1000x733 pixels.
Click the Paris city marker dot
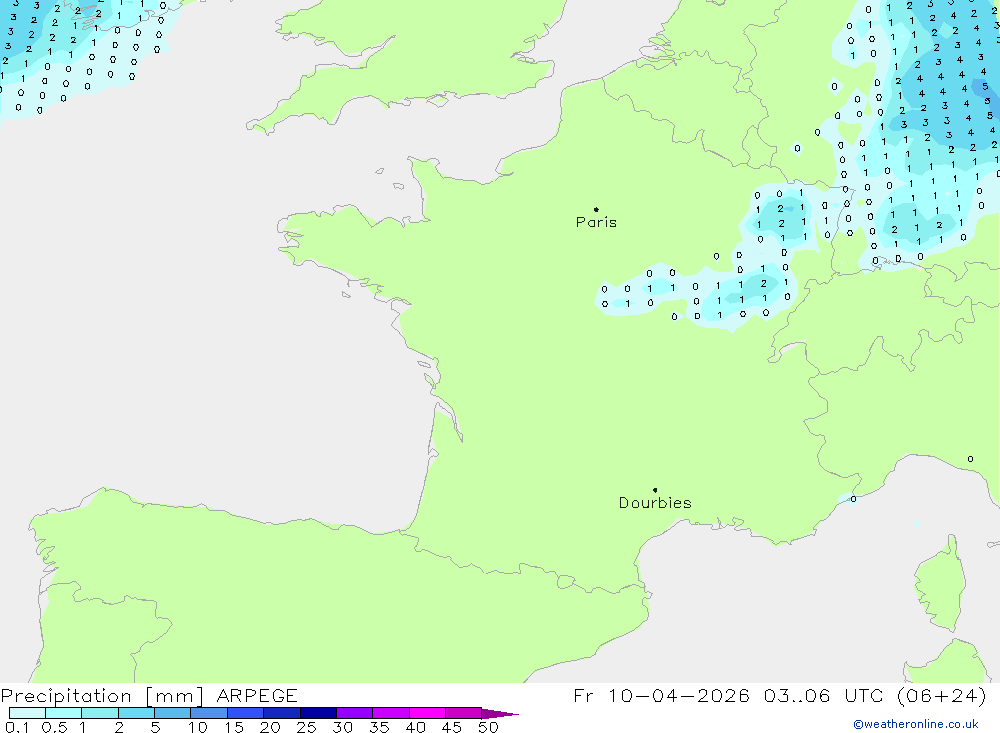point(596,210)
